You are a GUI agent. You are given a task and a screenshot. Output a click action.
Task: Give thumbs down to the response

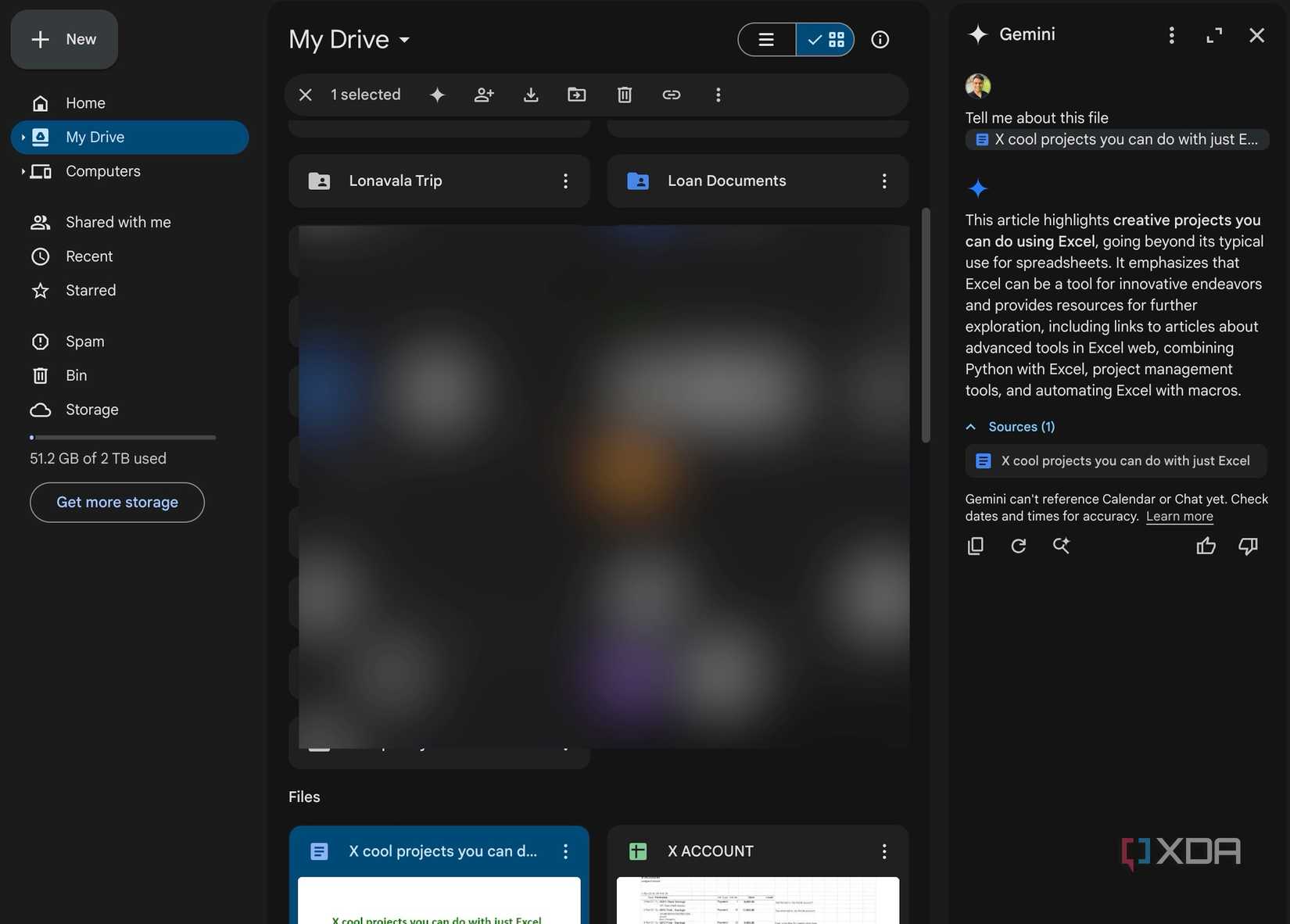coord(1249,546)
